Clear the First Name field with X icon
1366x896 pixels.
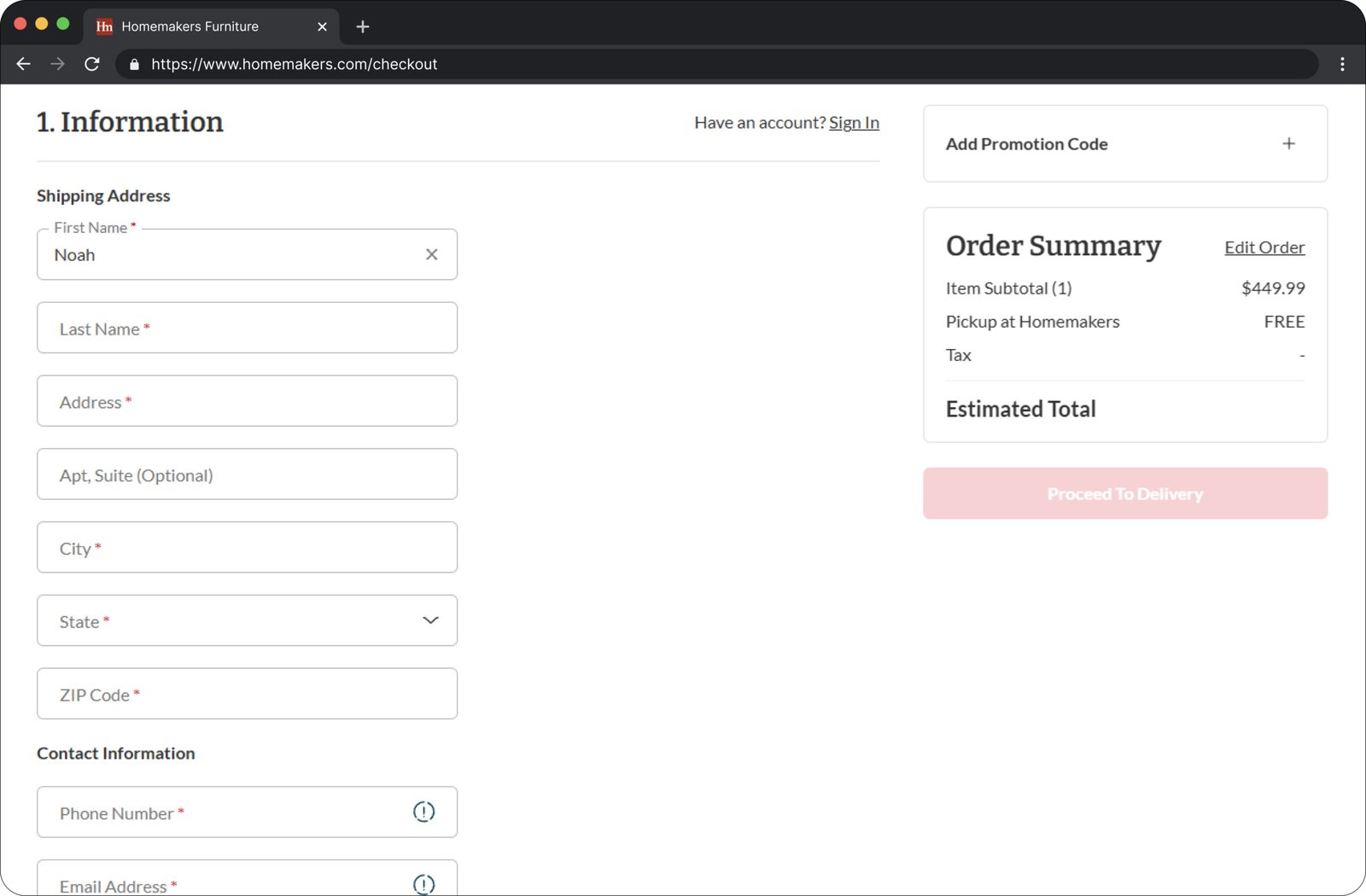431,254
